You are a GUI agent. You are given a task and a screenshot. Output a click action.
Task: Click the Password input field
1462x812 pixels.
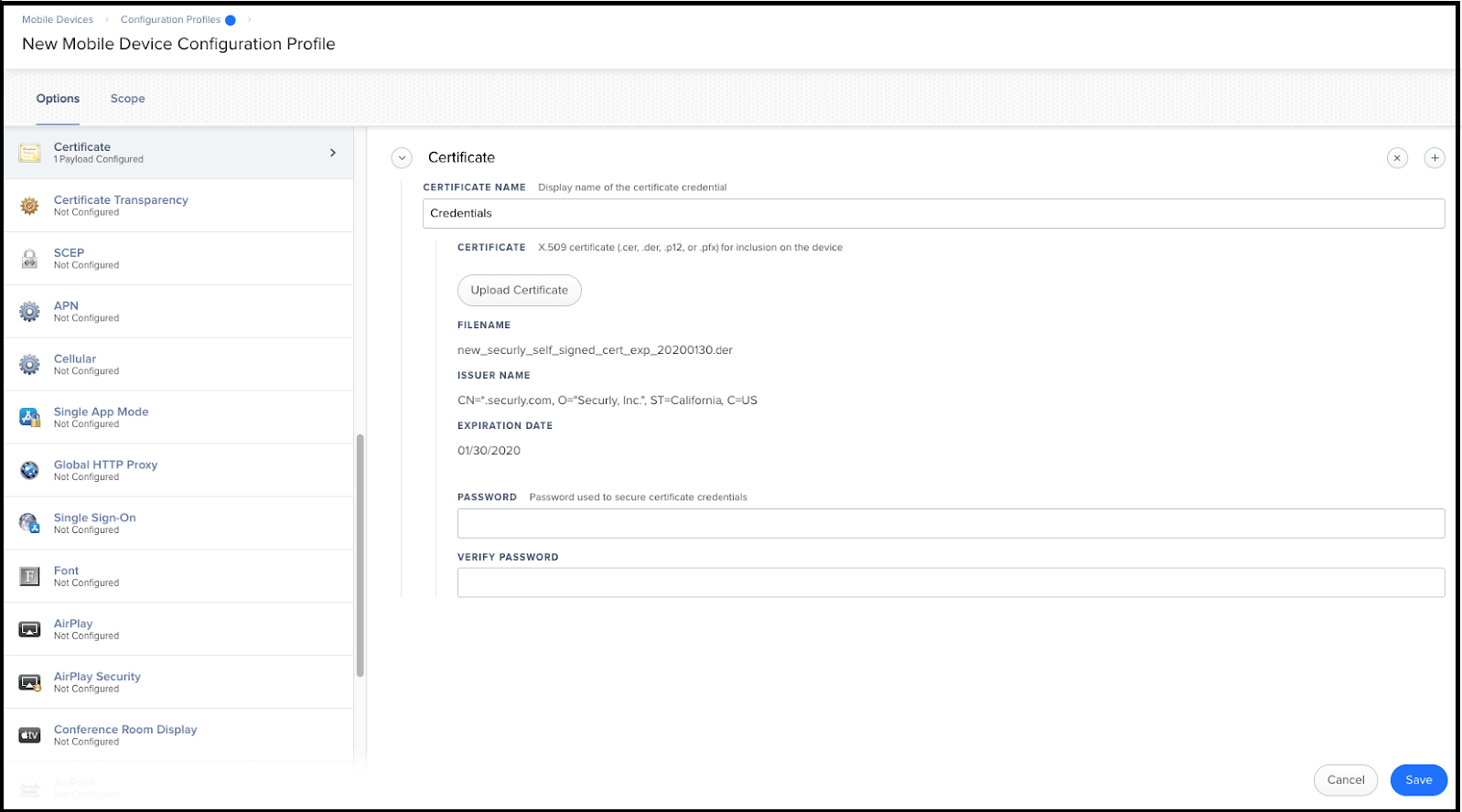(x=951, y=523)
